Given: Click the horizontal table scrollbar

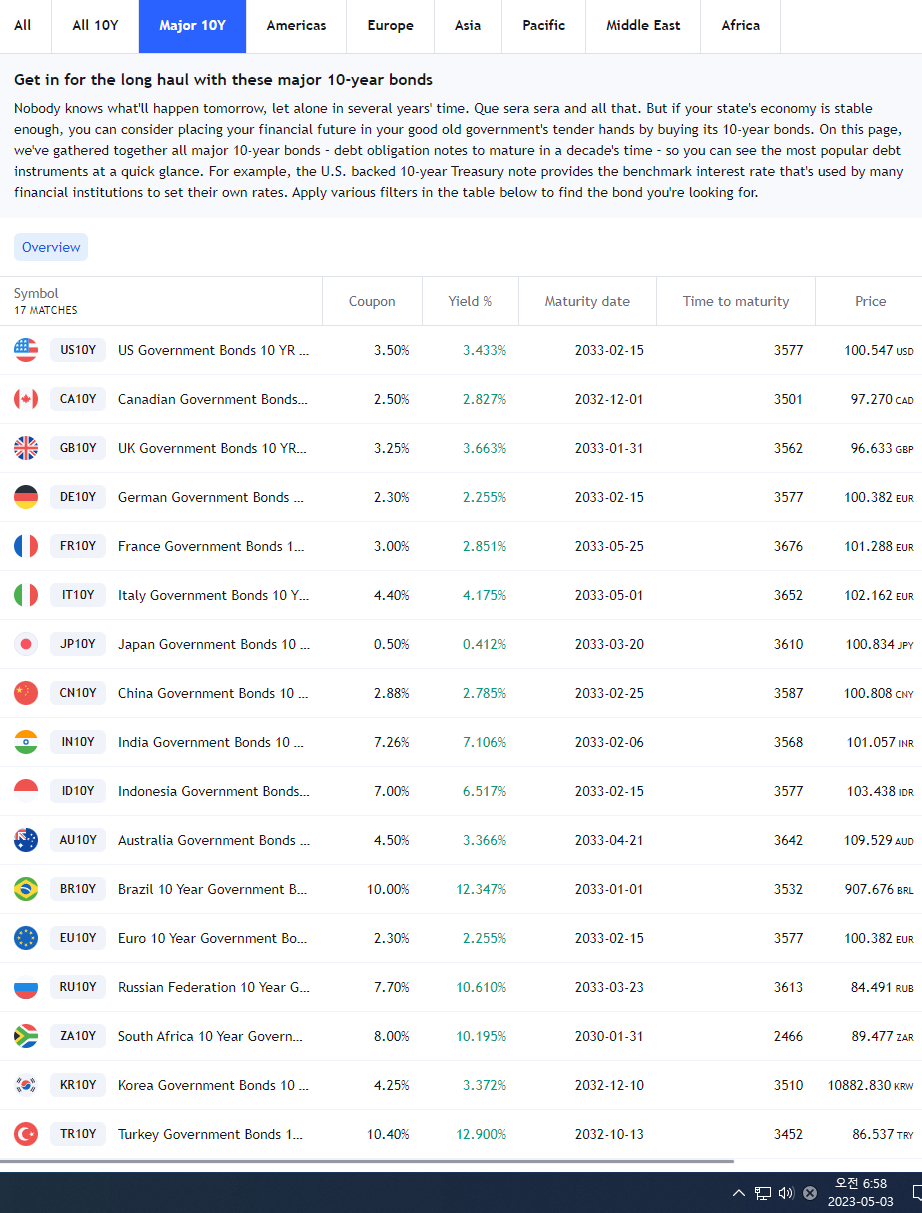Looking at the screenshot, I should click(x=367, y=1162).
